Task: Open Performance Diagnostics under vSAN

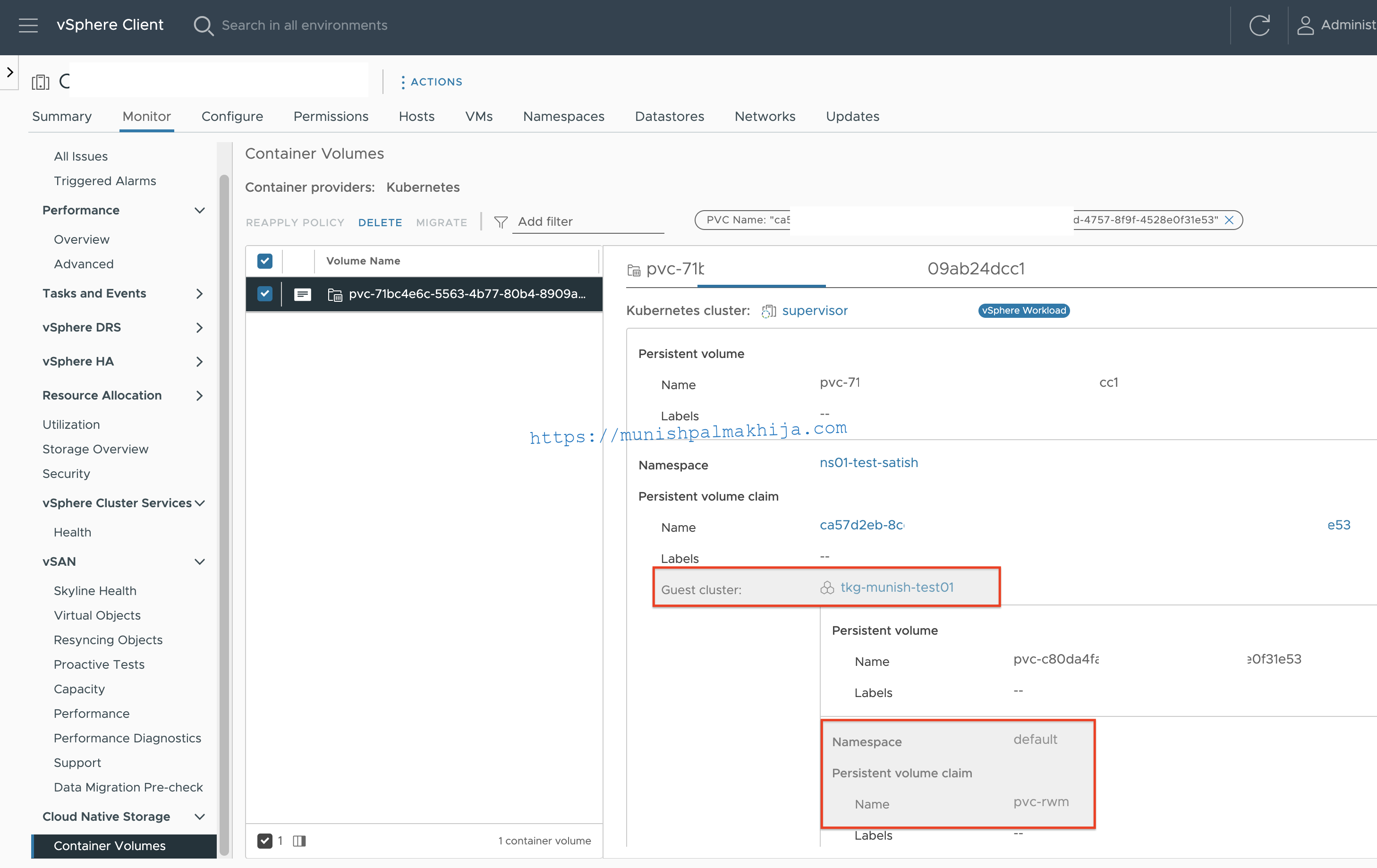Action: pyautogui.click(x=127, y=738)
